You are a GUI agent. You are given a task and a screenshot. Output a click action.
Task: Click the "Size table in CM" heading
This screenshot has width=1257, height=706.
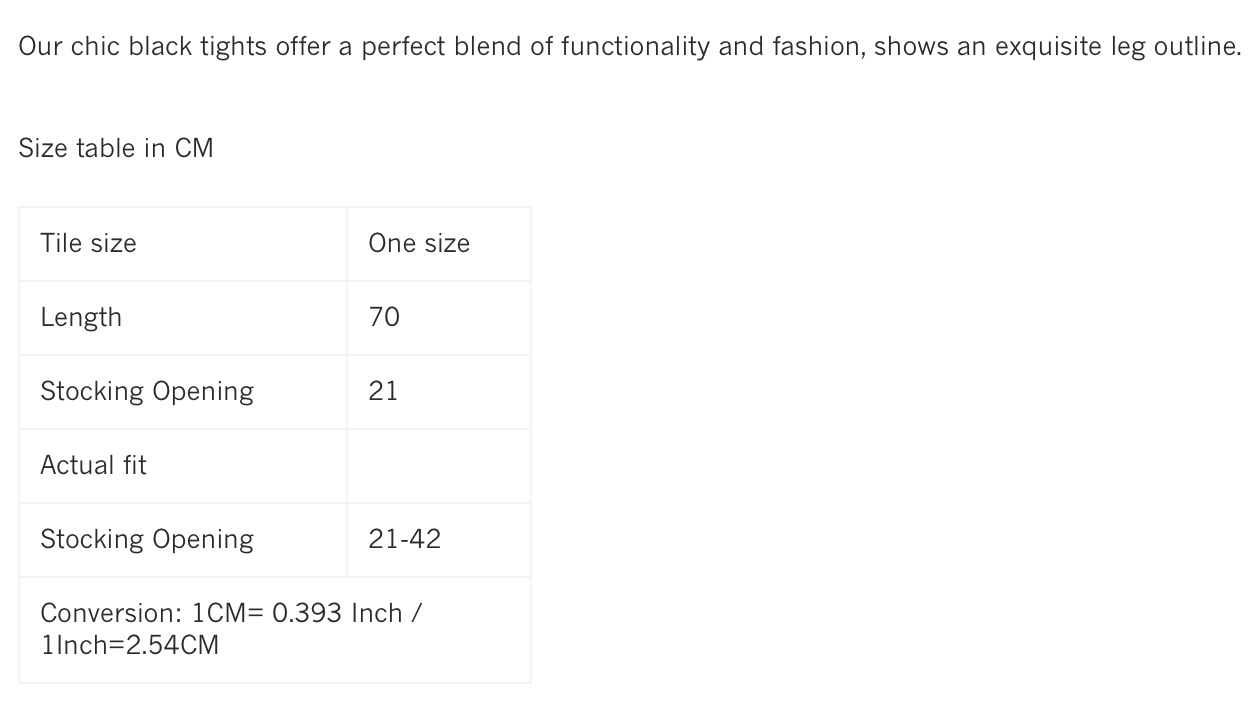point(116,148)
